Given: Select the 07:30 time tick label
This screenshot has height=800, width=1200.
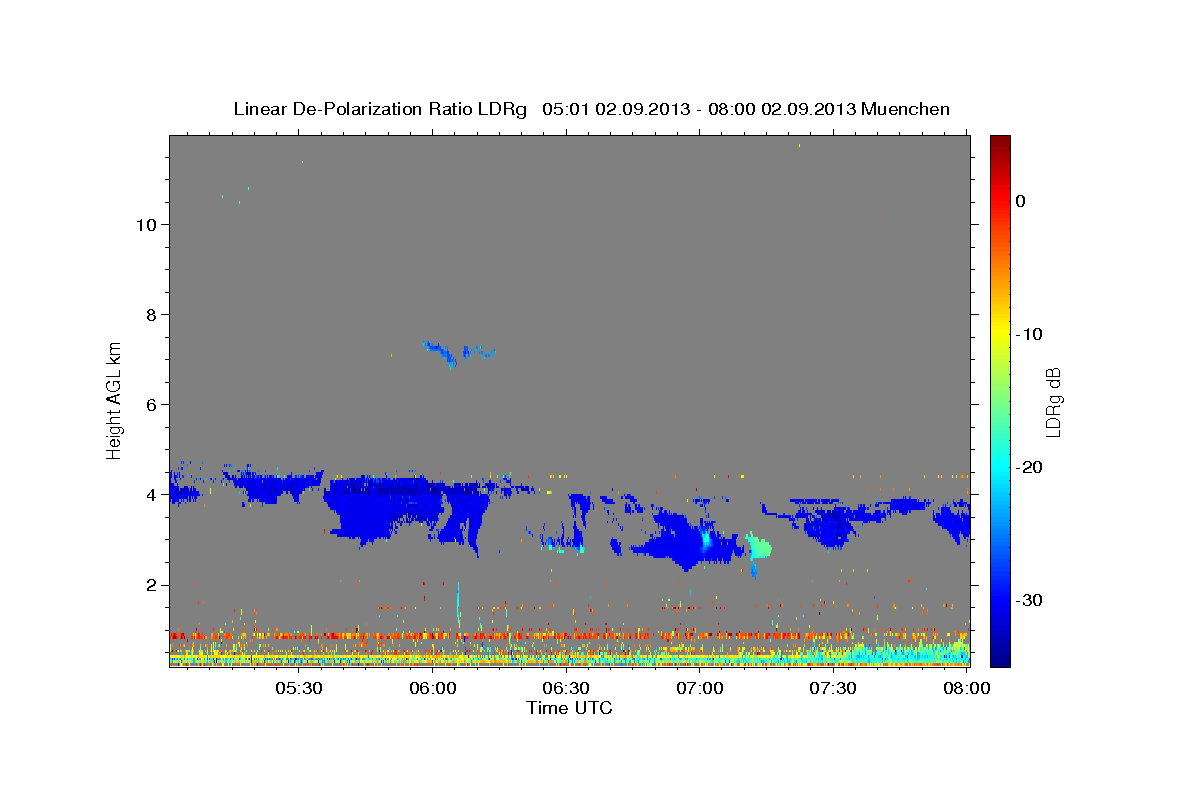Looking at the screenshot, I should [833, 689].
